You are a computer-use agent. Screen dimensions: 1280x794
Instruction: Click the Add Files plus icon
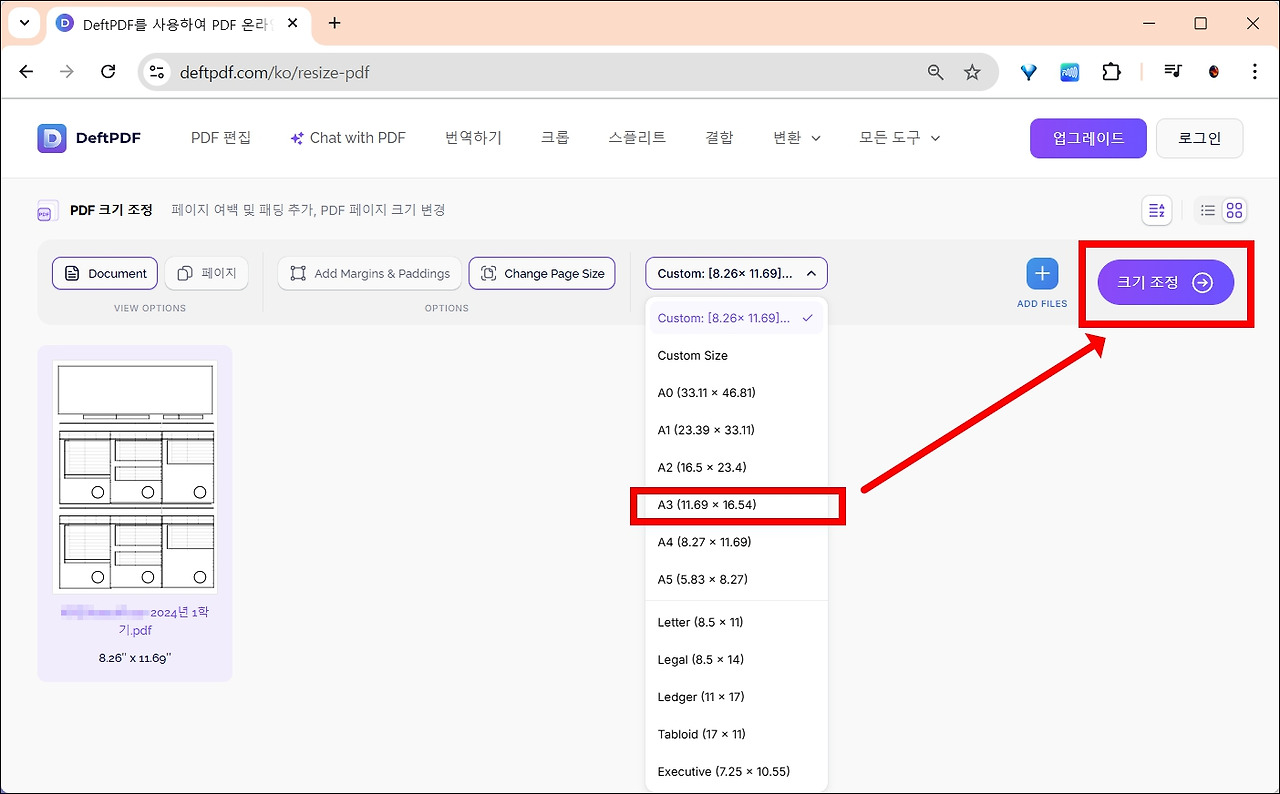click(1042, 274)
